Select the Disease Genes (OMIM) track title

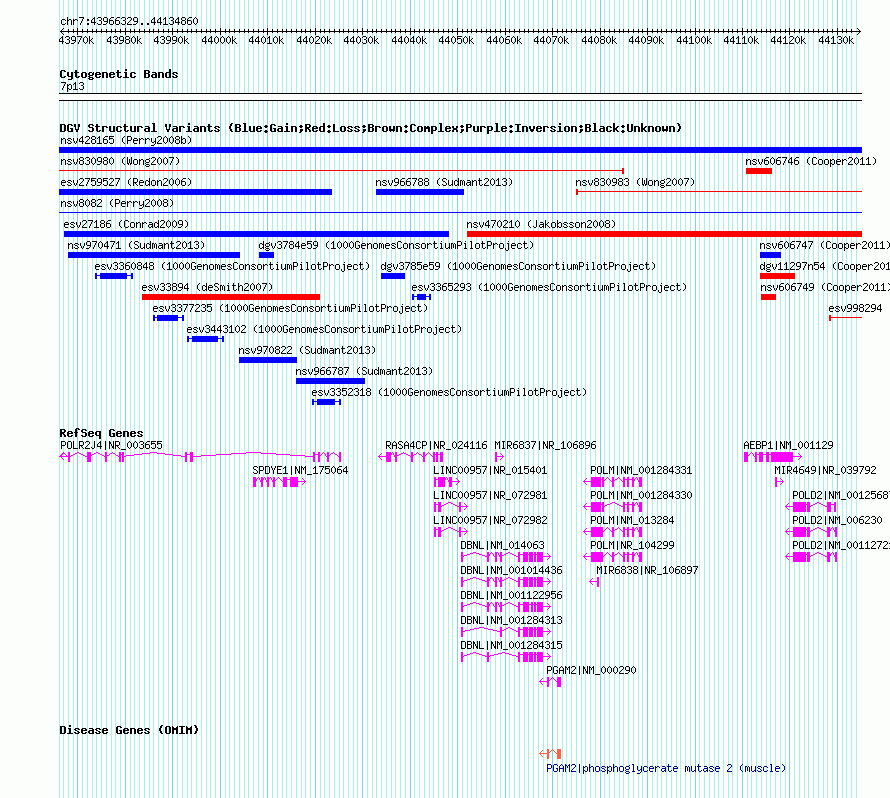[129, 730]
